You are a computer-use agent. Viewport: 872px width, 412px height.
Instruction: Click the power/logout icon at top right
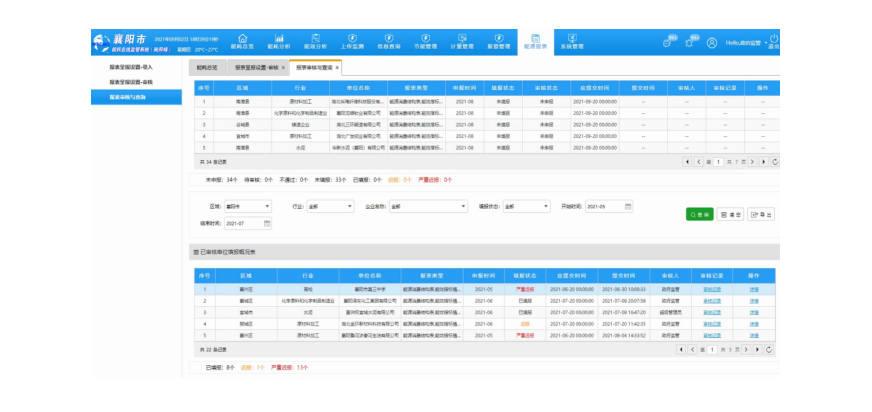pos(774,41)
